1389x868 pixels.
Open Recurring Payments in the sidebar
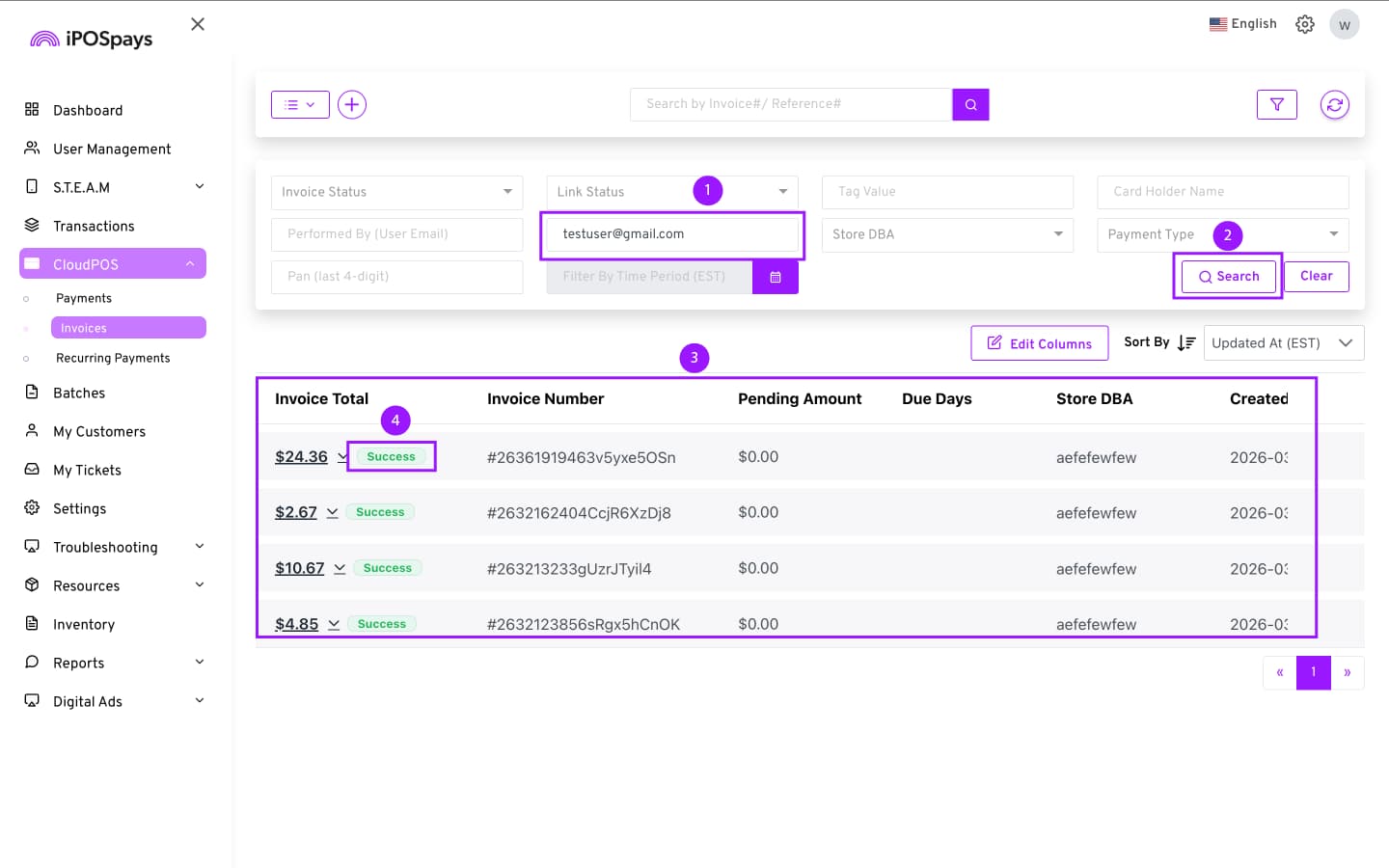pyautogui.click(x=113, y=358)
